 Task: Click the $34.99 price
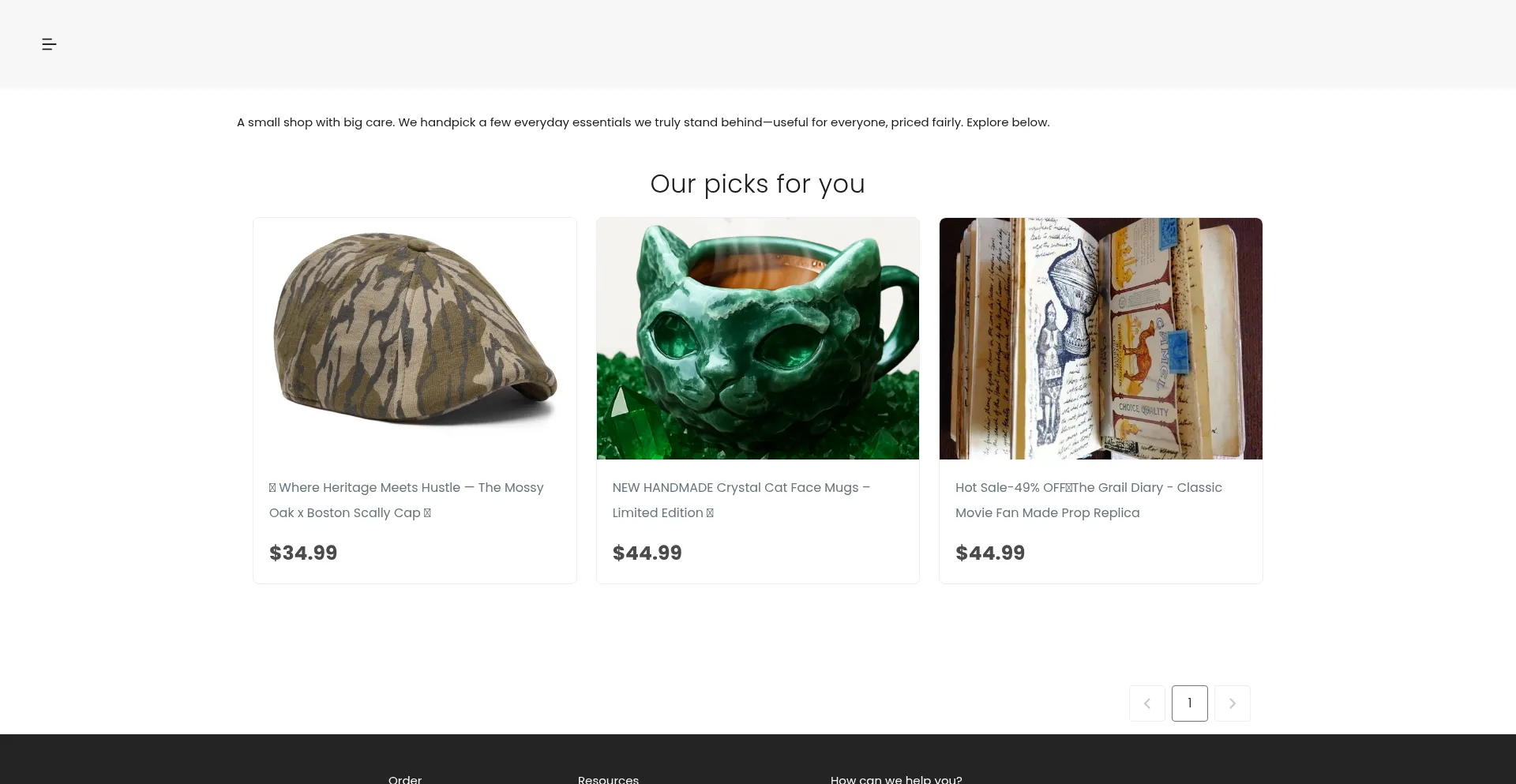click(303, 553)
